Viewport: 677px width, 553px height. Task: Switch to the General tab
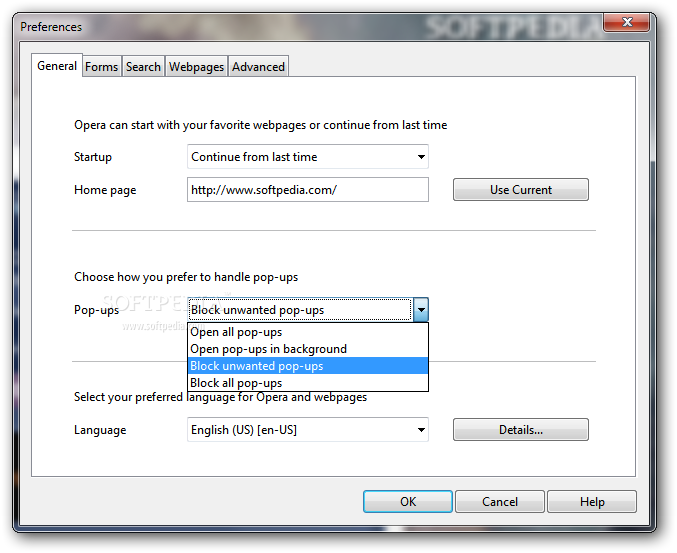point(57,66)
